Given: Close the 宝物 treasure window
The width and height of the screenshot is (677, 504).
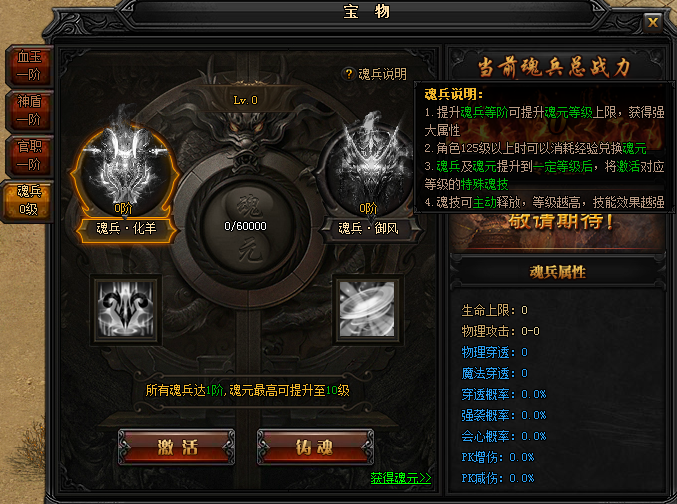Looking at the screenshot, I should (653, 22).
